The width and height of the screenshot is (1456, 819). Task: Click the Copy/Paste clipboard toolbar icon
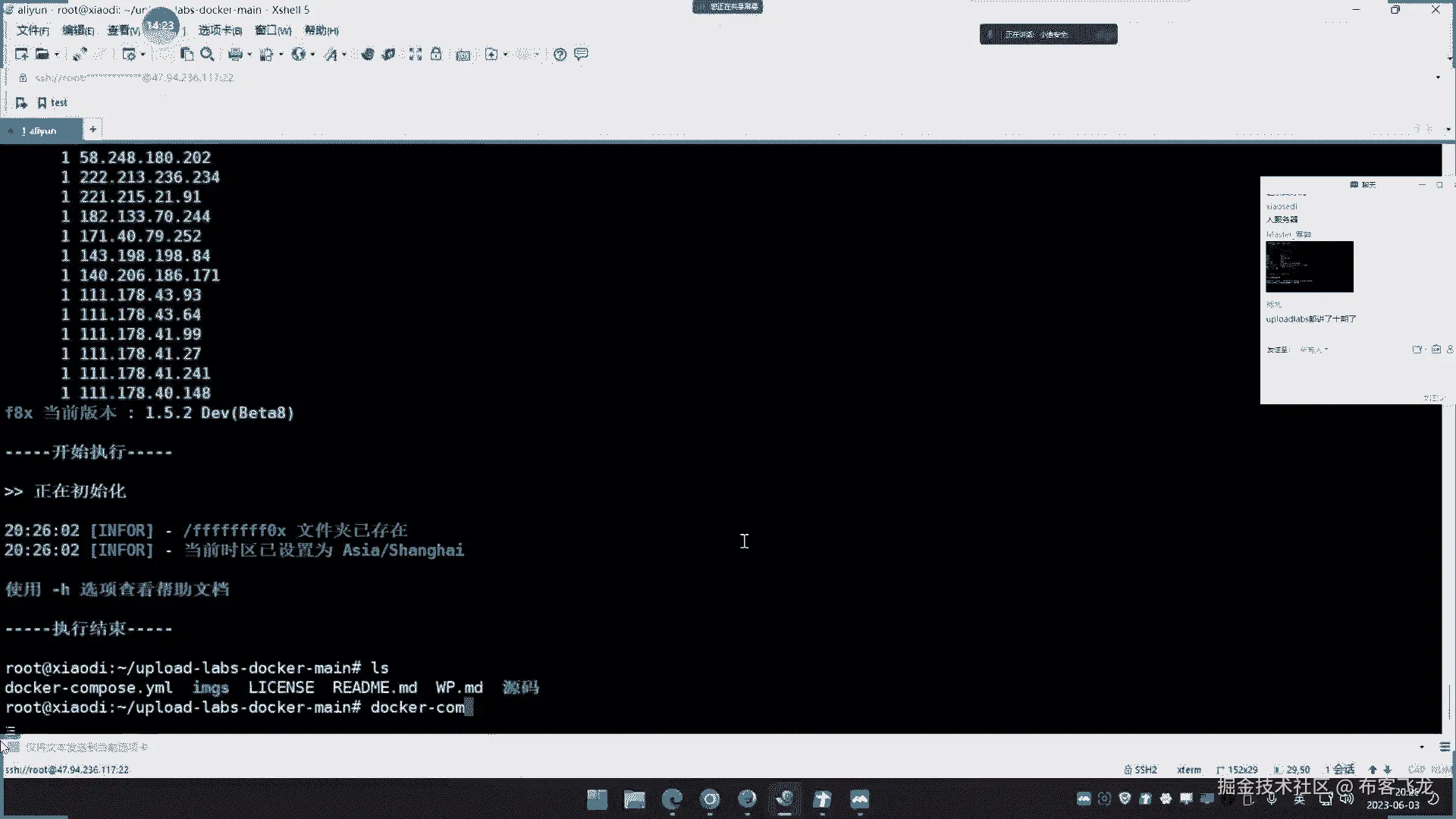(x=187, y=54)
